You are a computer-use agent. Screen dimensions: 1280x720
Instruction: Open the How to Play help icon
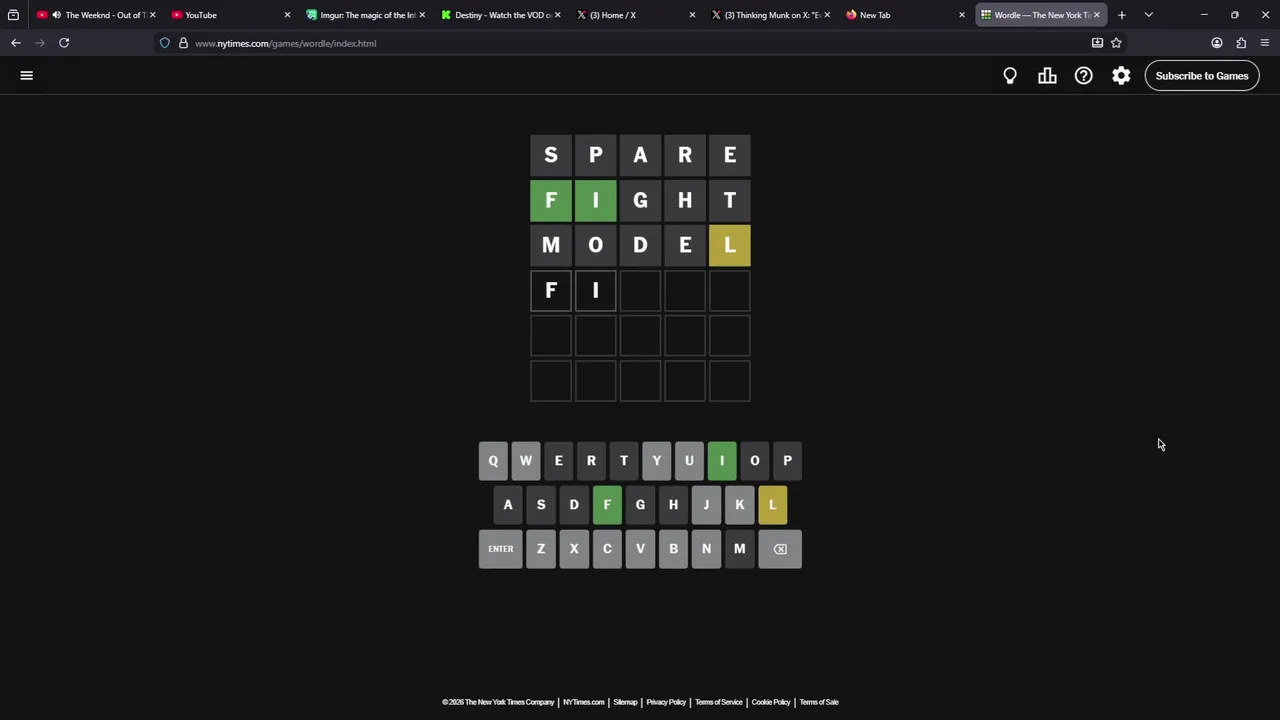1084,76
